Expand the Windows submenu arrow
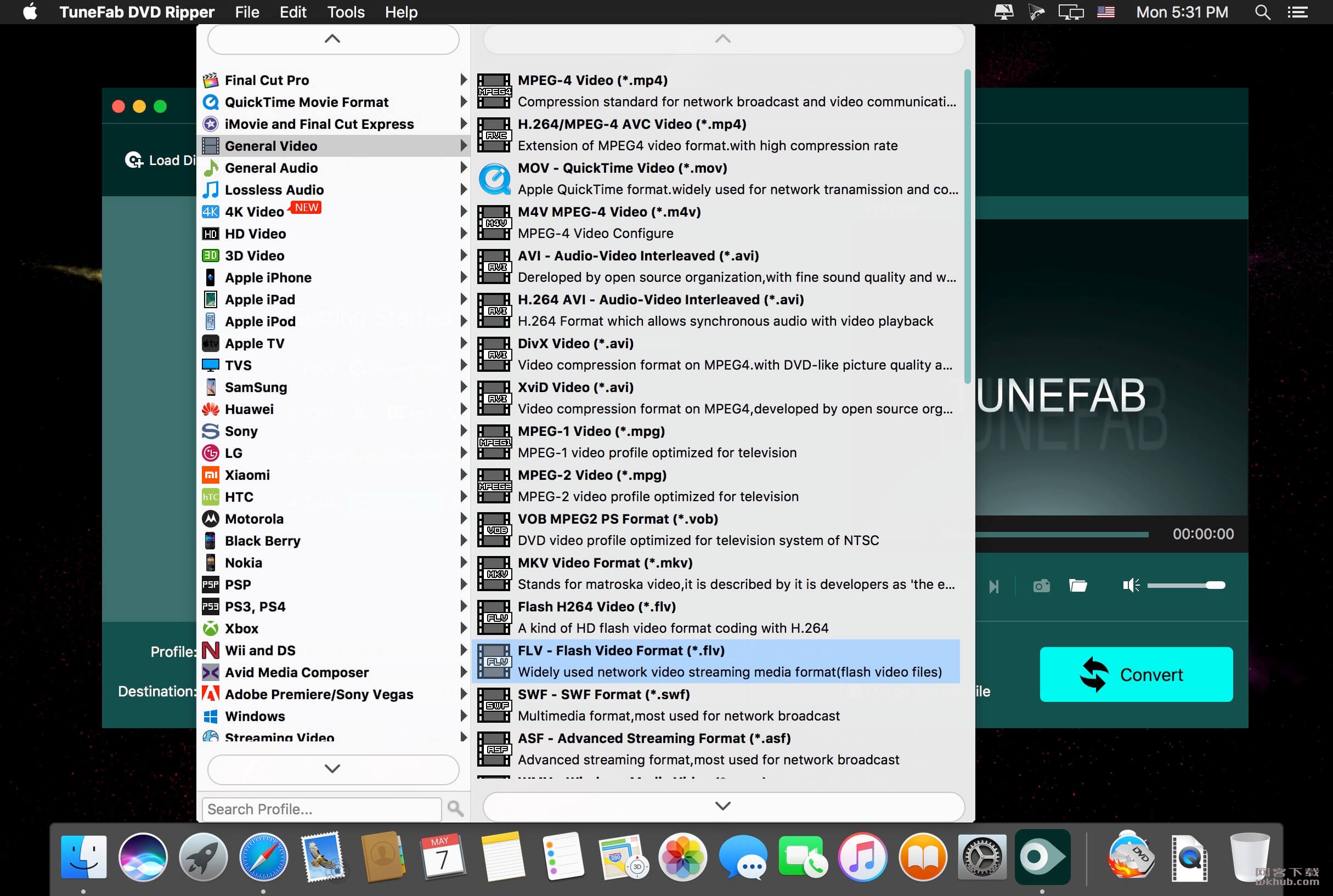This screenshot has width=1333, height=896. [x=464, y=716]
